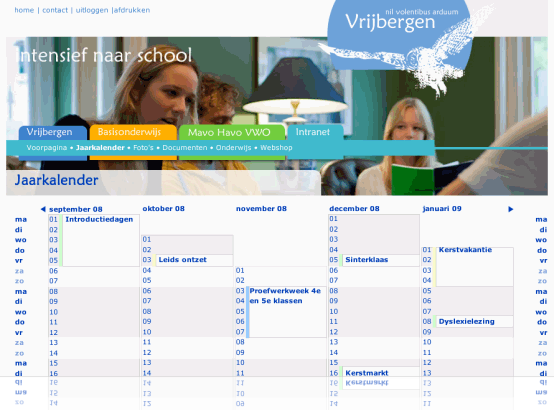Click the januari 09 month heading

click(442, 209)
